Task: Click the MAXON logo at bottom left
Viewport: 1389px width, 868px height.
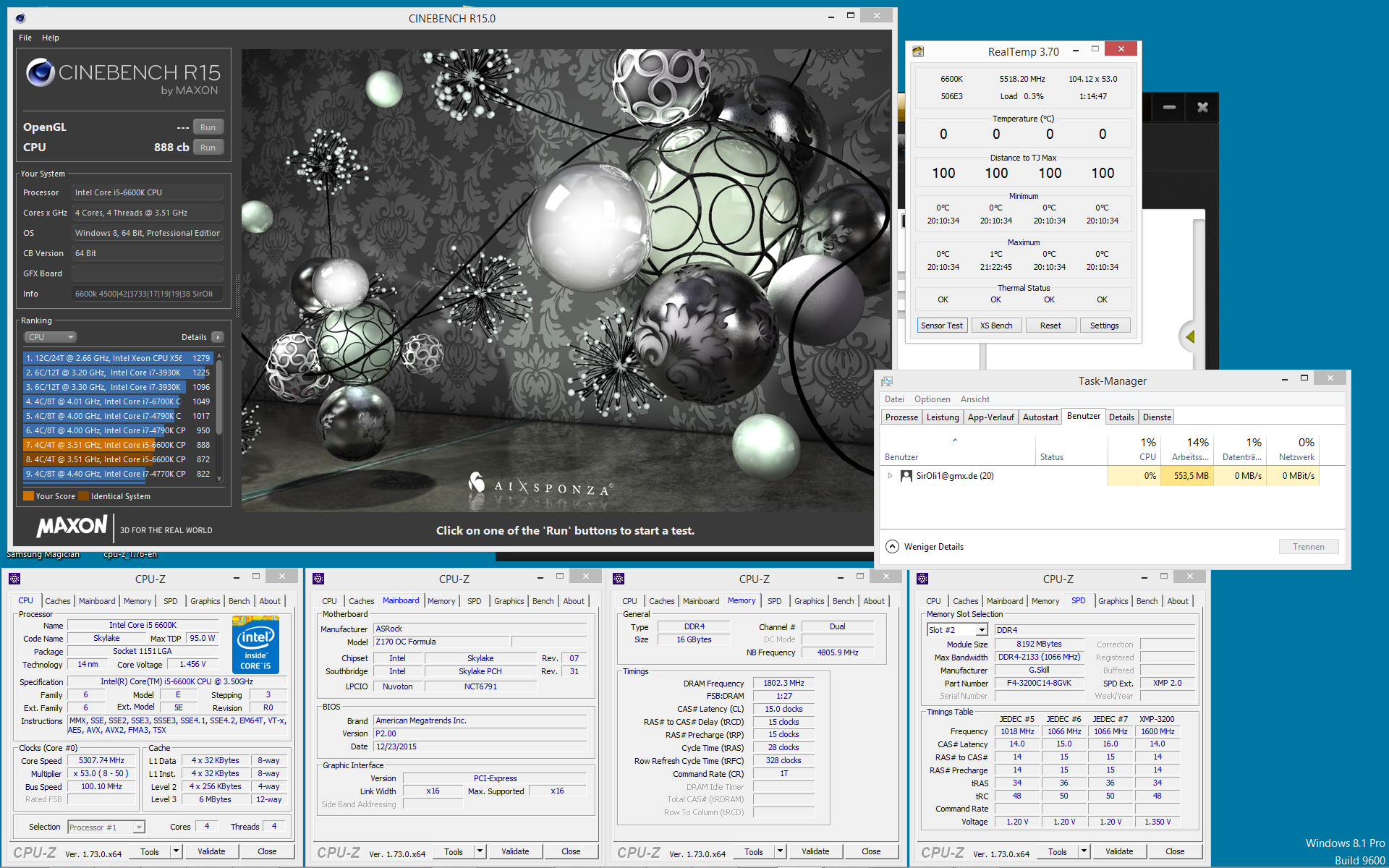Action: click(x=72, y=526)
